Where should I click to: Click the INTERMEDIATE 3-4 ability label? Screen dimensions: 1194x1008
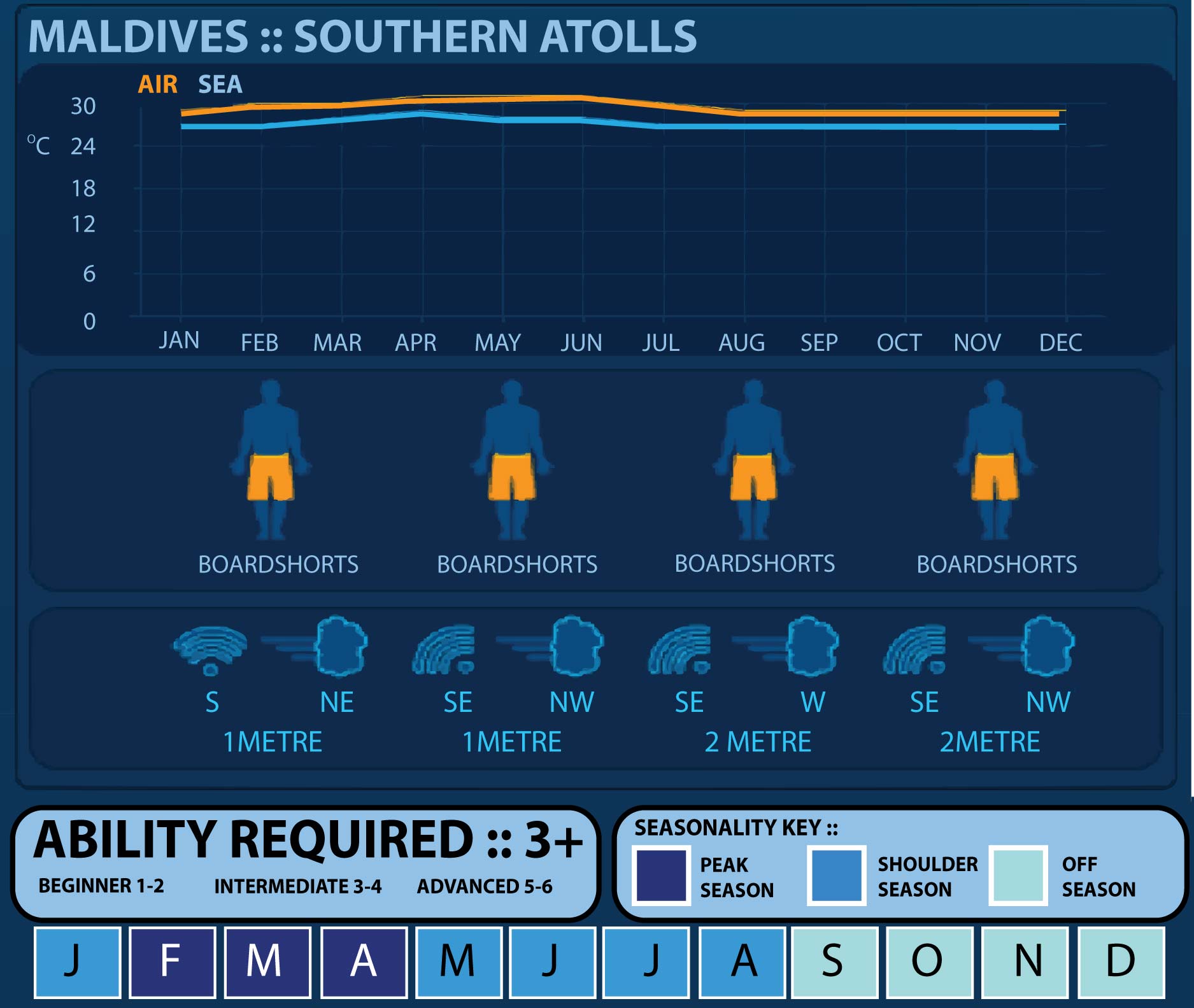point(297,886)
